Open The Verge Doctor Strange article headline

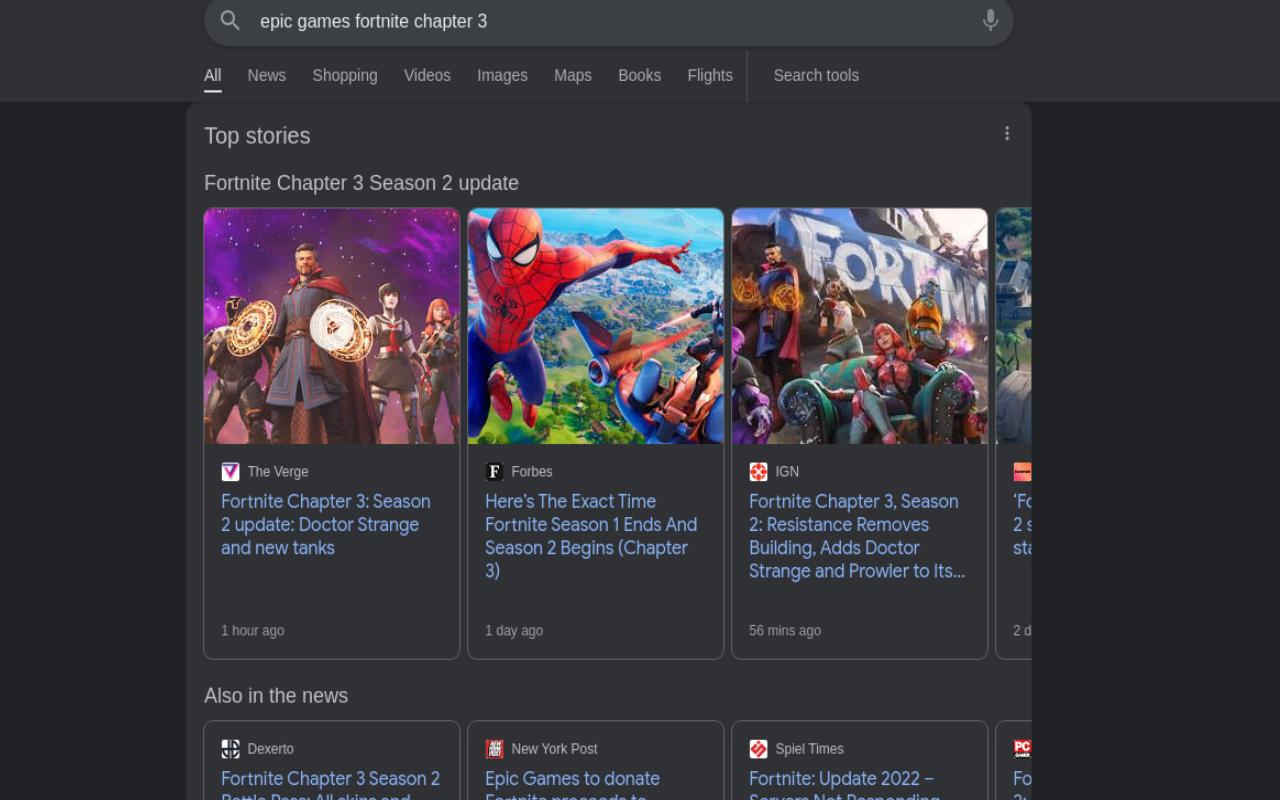[326, 524]
